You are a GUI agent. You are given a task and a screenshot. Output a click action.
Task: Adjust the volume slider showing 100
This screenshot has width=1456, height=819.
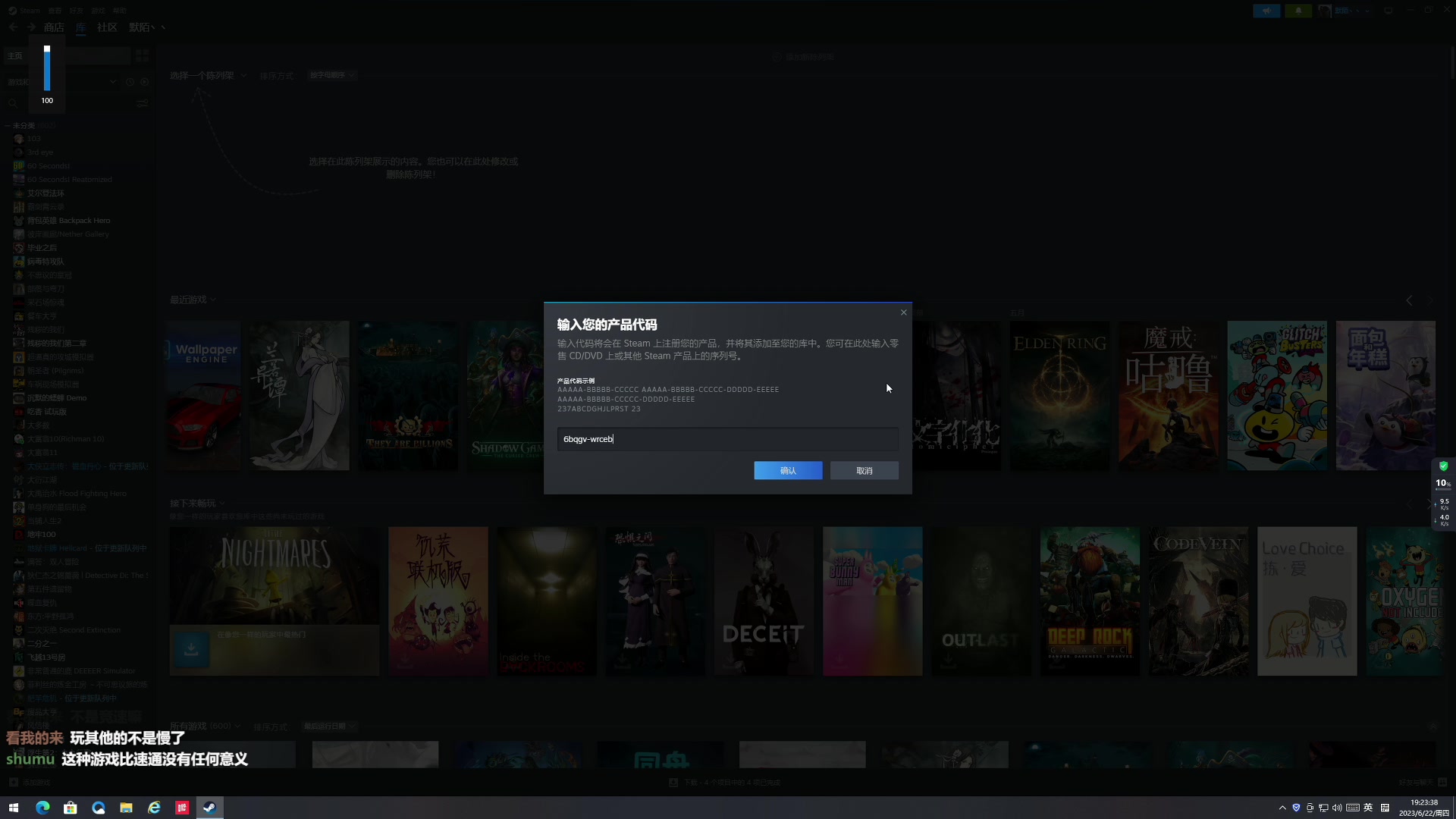pos(47,68)
